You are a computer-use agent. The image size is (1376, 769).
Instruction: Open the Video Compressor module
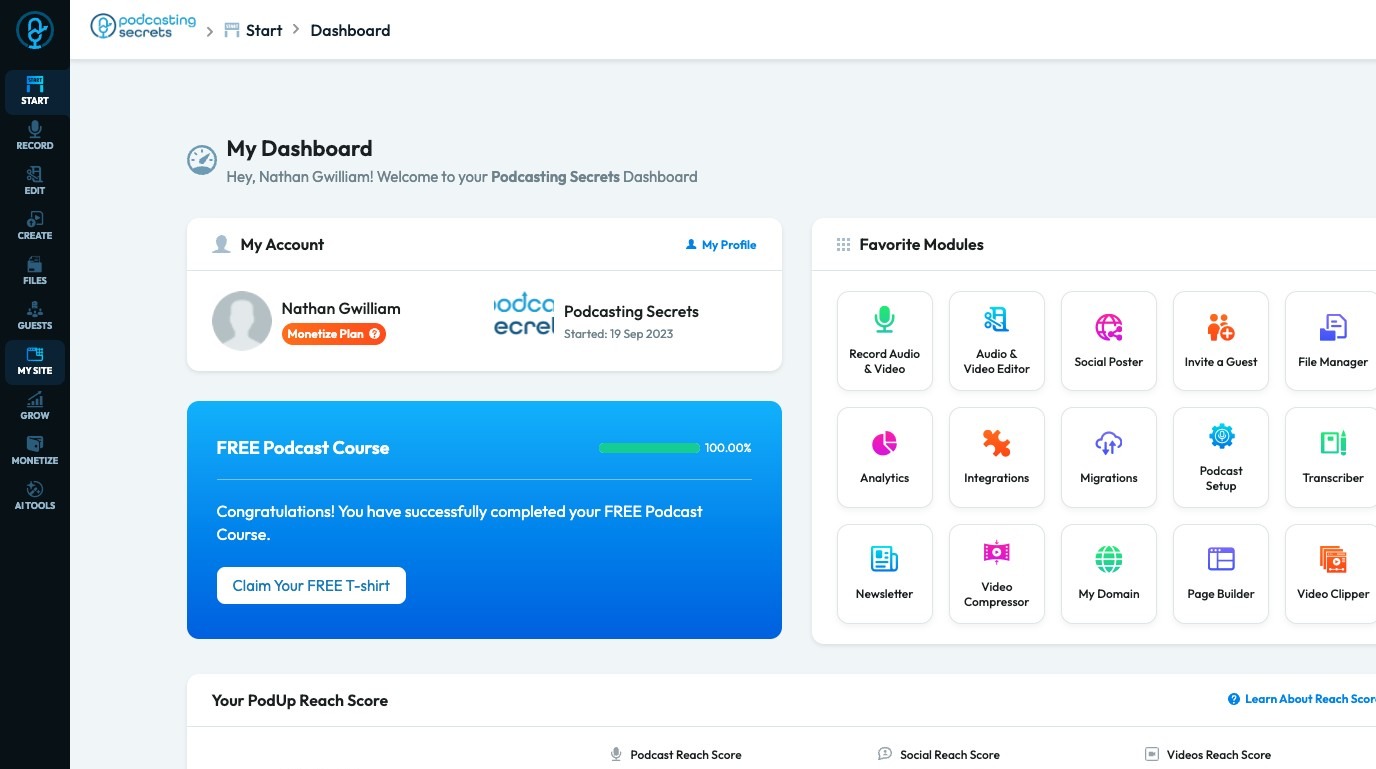tap(997, 574)
